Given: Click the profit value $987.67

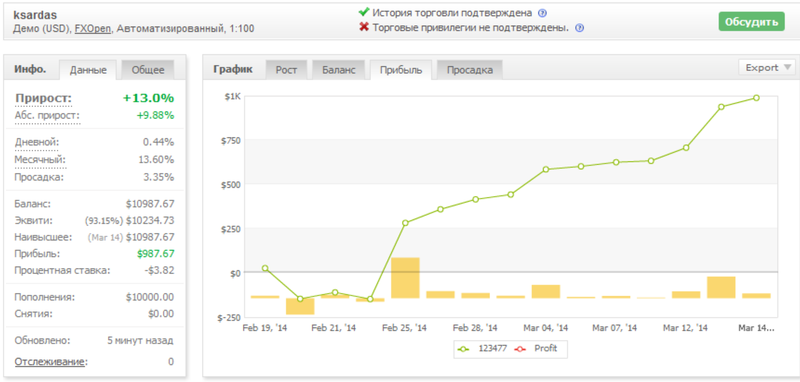Looking at the screenshot, I should tap(155, 253).
